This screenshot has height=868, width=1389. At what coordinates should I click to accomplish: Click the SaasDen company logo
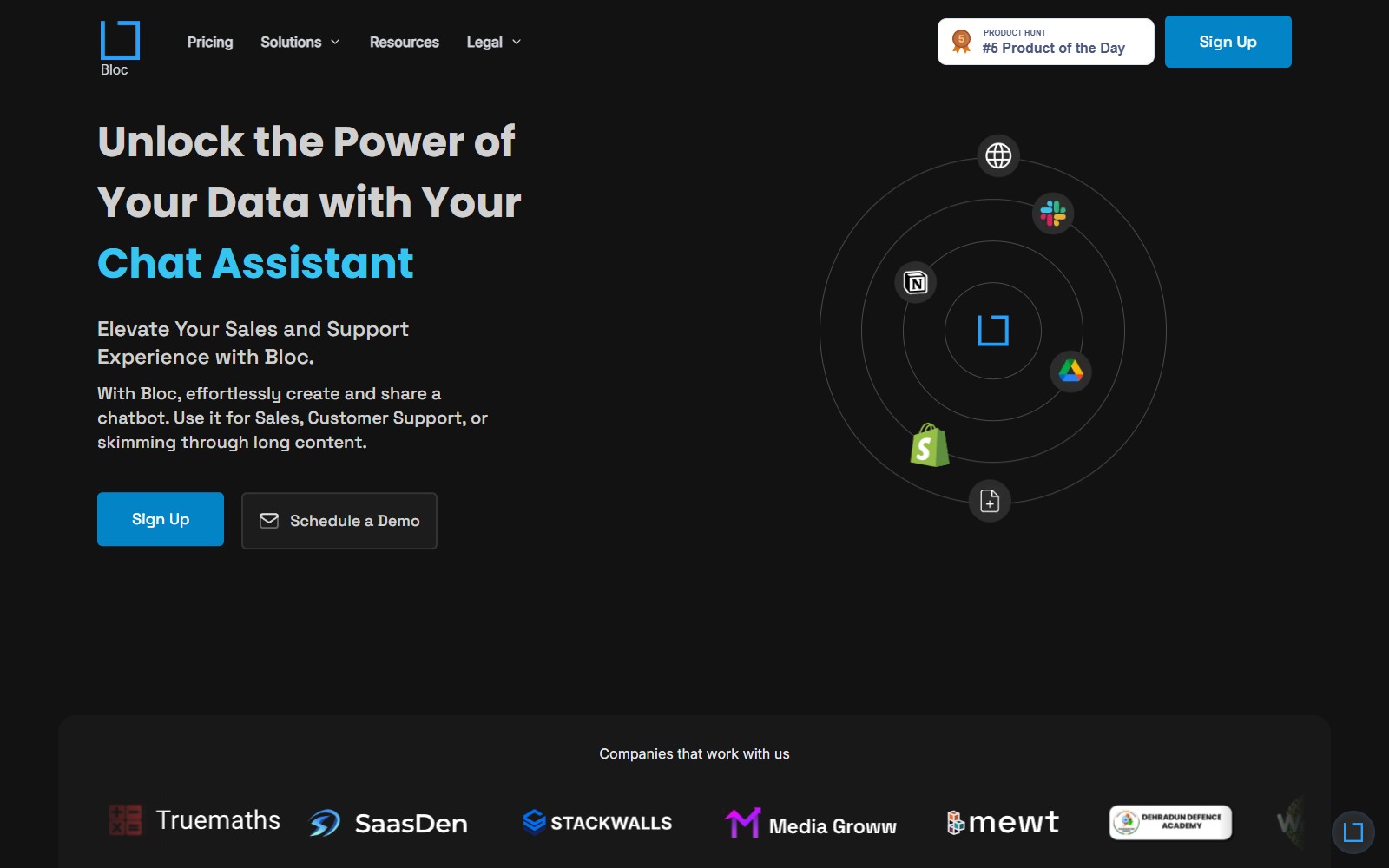point(388,823)
